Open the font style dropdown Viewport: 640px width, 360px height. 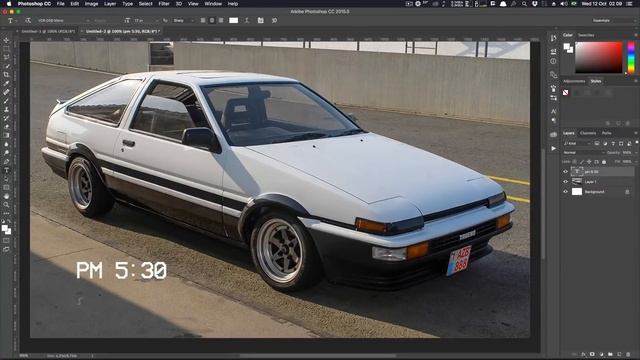[106, 20]
